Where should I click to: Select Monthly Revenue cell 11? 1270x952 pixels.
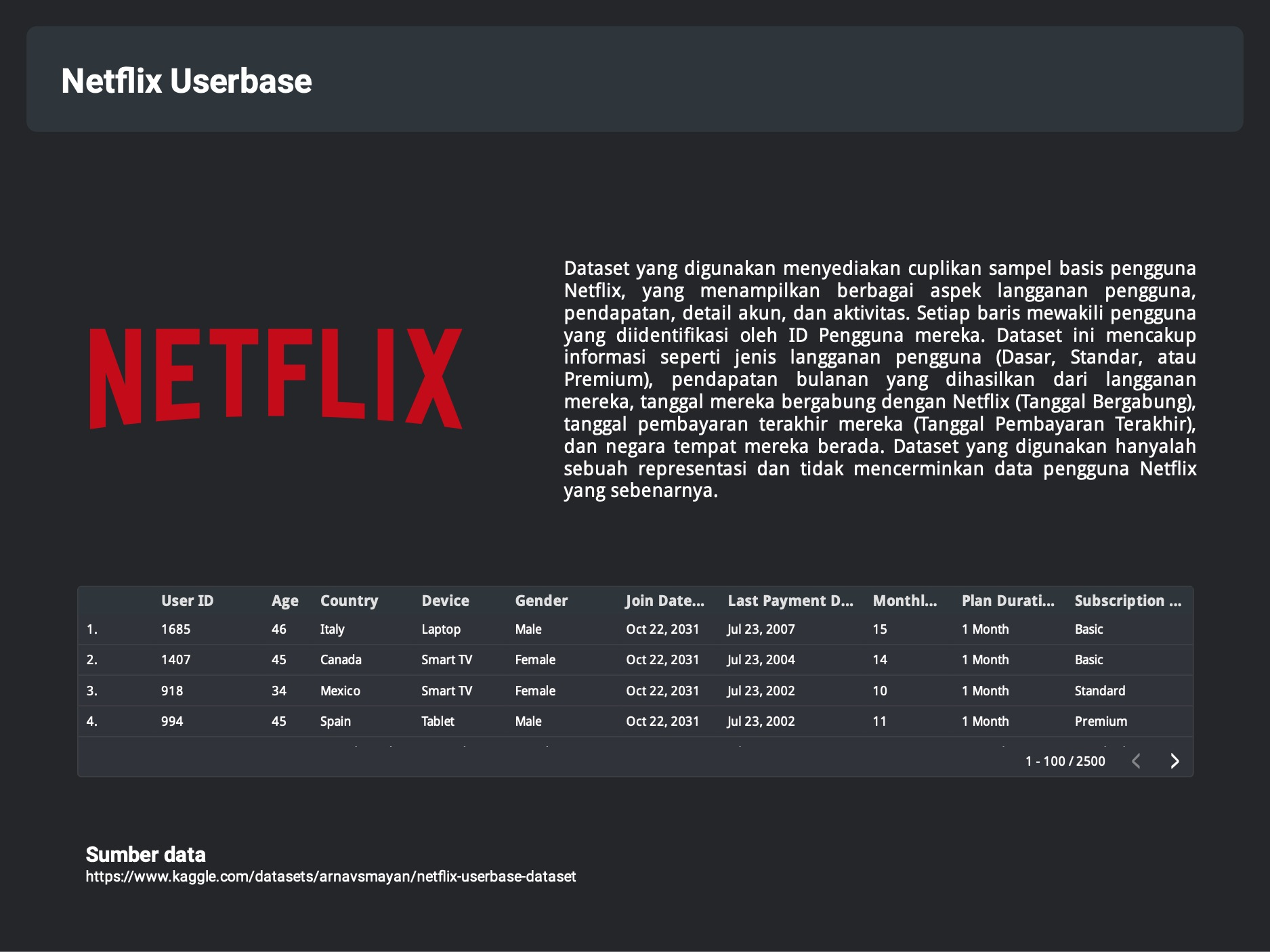click(x=880, y=721)
